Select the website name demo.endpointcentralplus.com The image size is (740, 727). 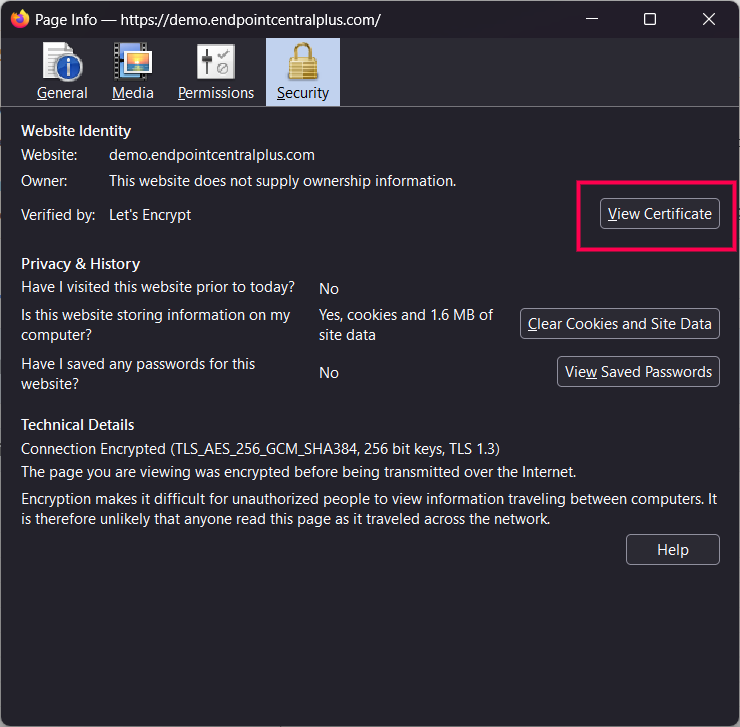pyautogui.click(x=211, y=155)
